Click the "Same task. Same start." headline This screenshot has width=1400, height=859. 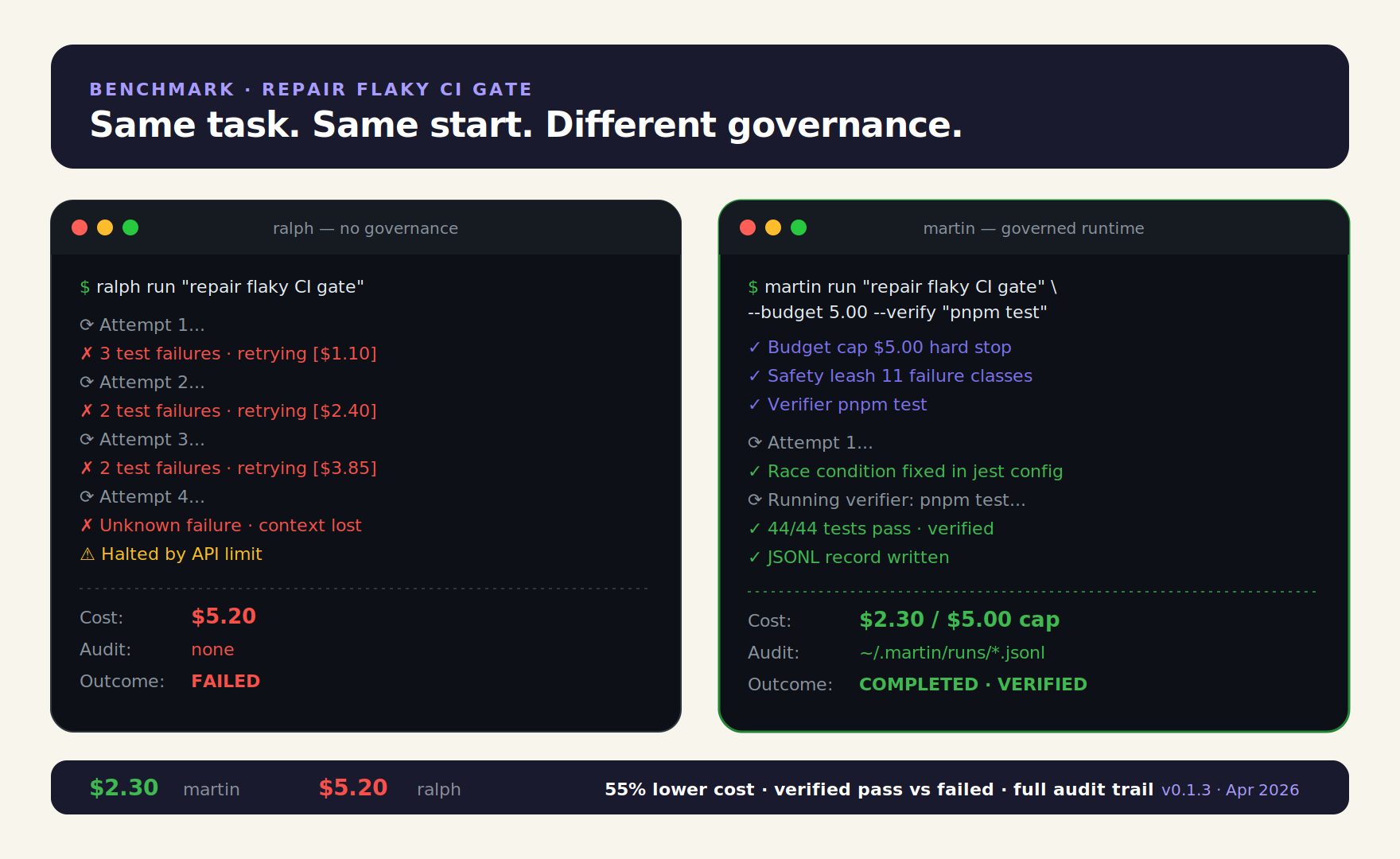[x=311, y=125]
